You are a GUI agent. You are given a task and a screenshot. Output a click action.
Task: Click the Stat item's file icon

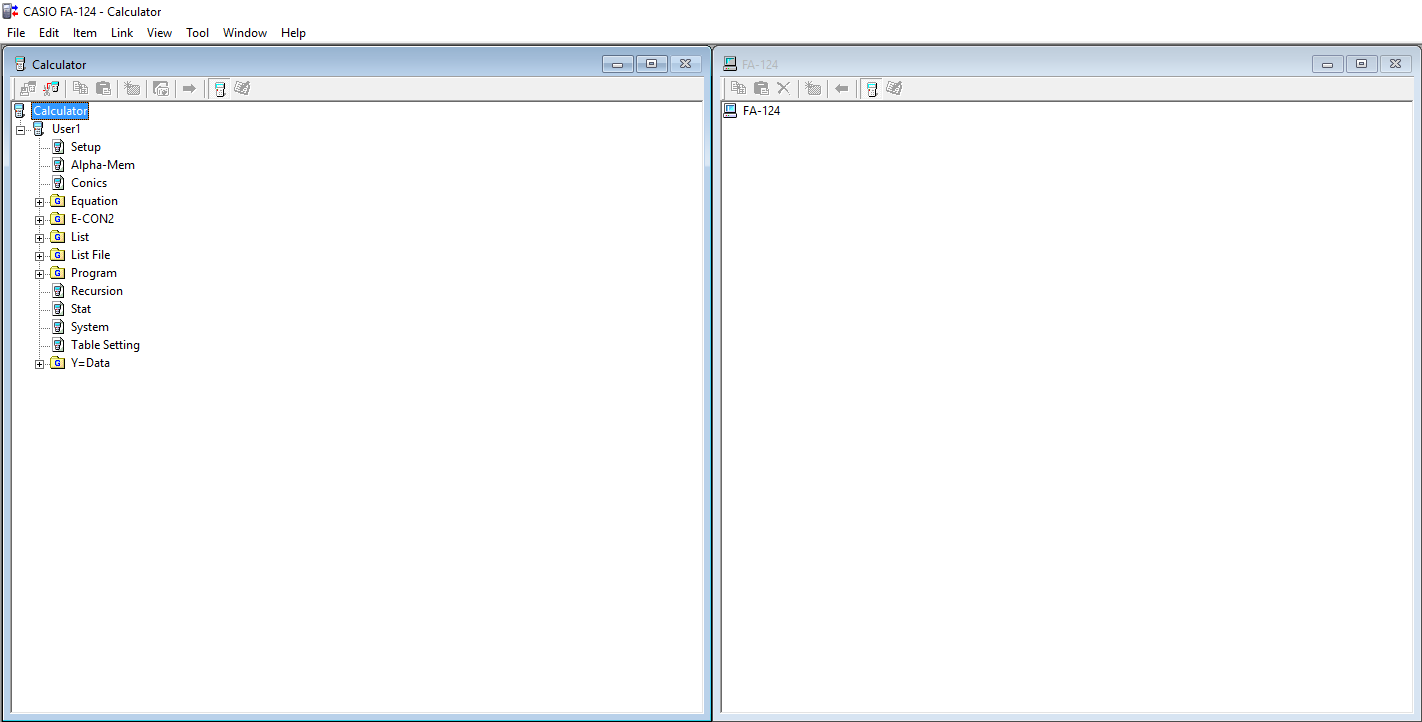point(58,309)
